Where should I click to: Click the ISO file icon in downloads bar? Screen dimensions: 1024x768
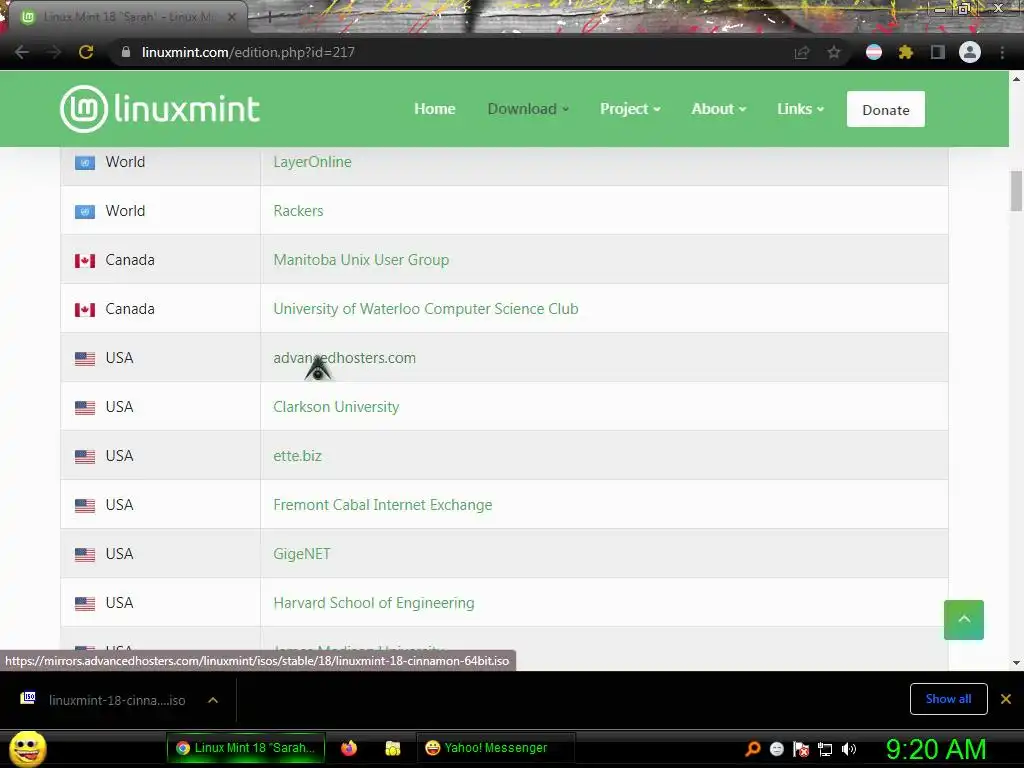point(28,698)
